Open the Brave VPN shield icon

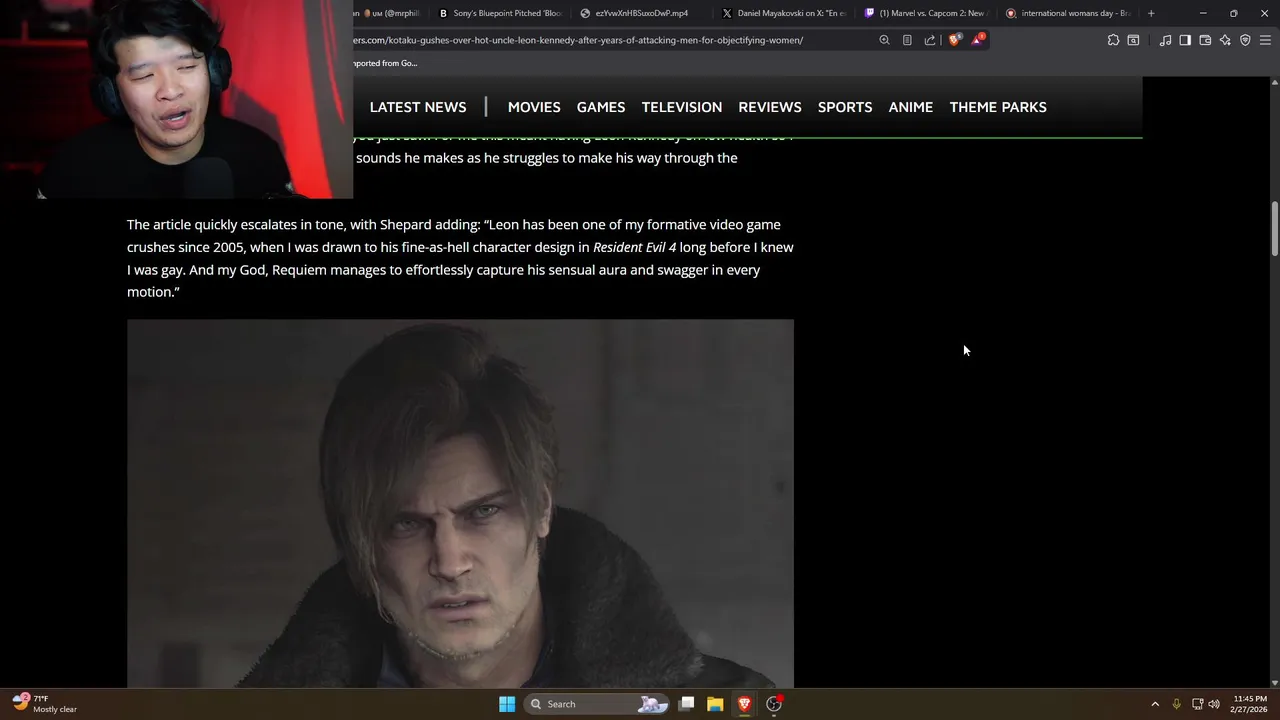pyautogui.click(x=1245, y=40)
